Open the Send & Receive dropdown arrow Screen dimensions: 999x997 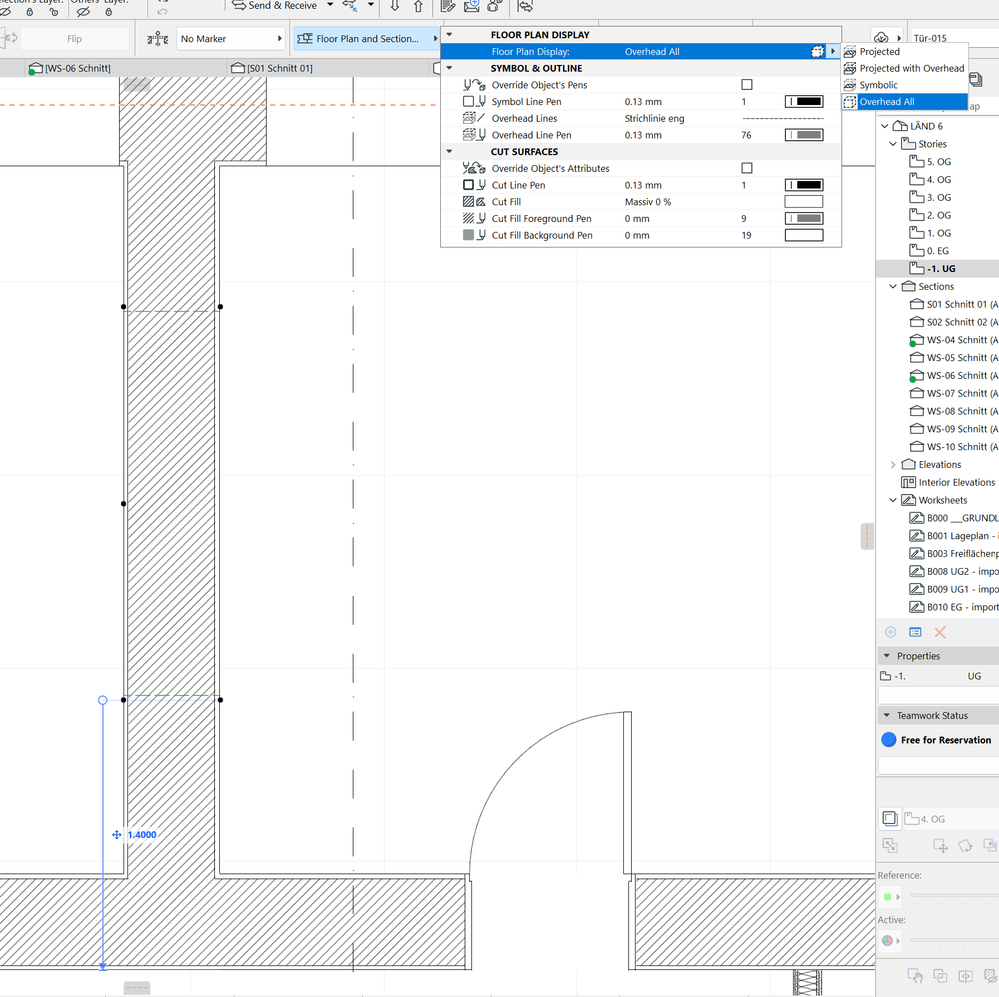click(x=330, y=5)
